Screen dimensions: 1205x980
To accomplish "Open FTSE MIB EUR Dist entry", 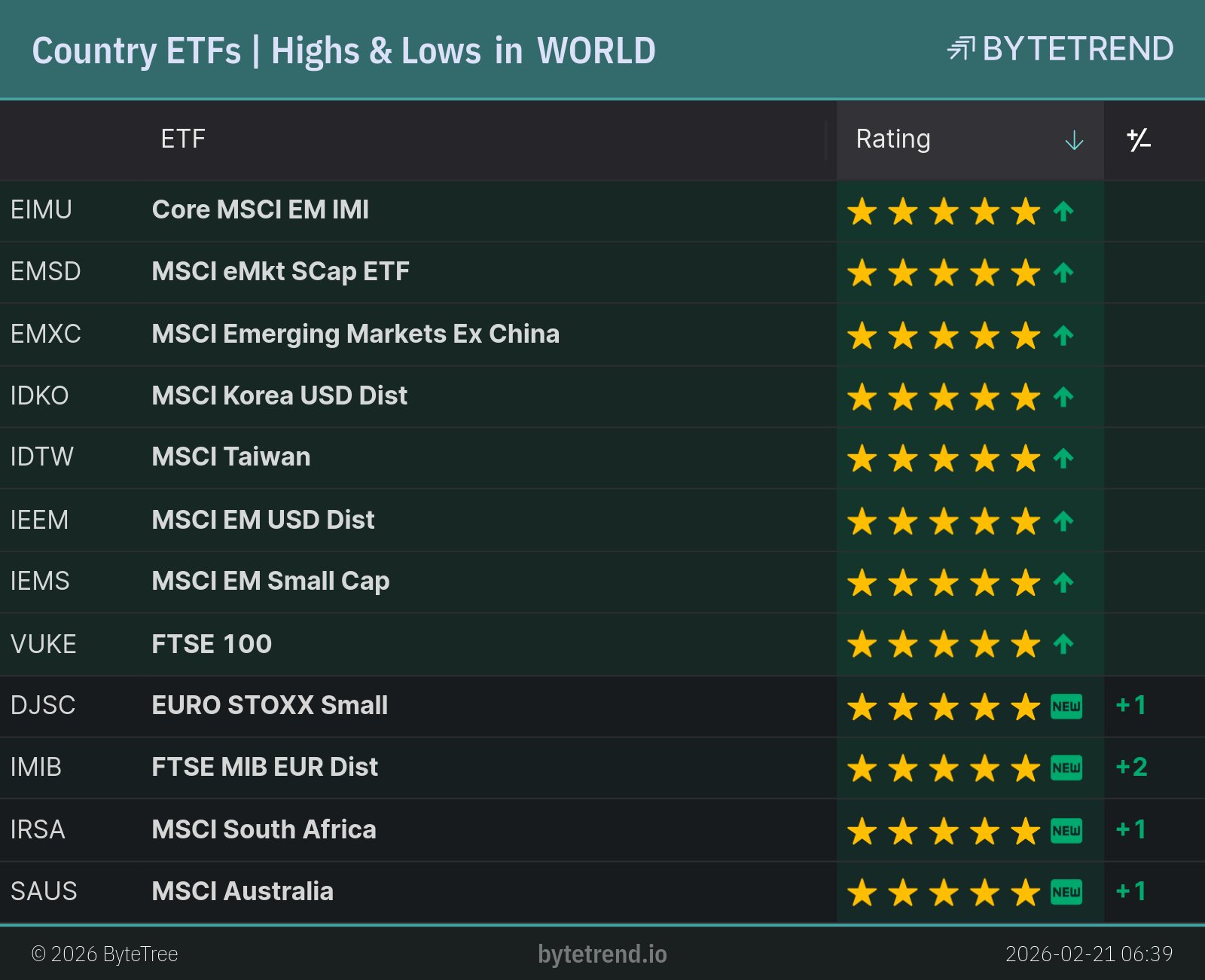I will [265, 767].
